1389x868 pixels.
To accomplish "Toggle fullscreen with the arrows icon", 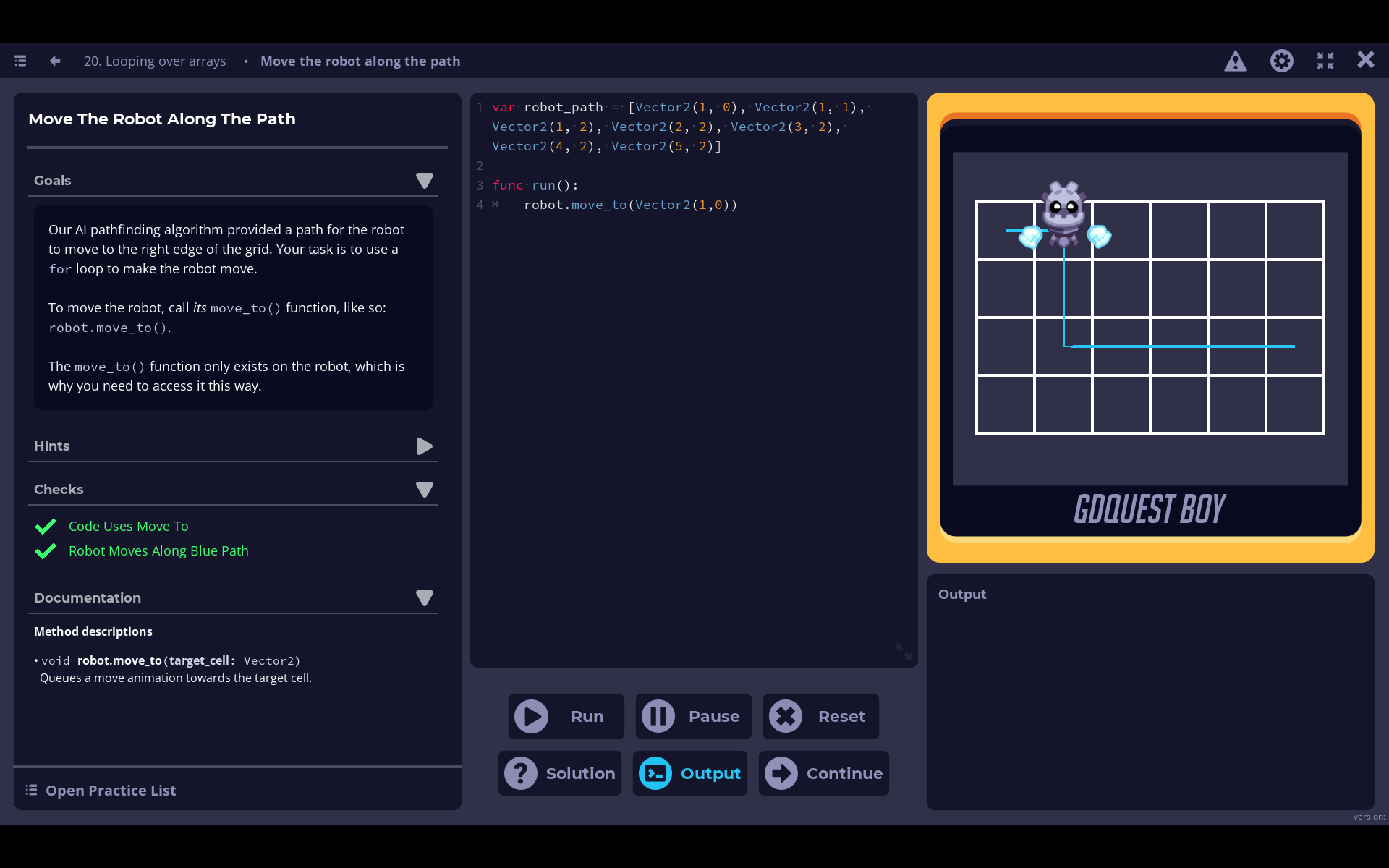I will click(1325, 61).
